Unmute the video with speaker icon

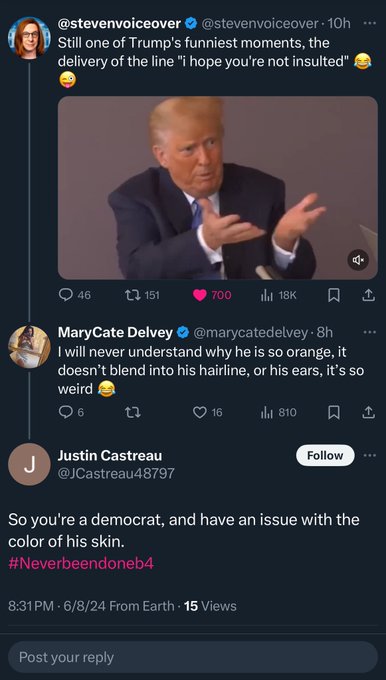[358, 260]
